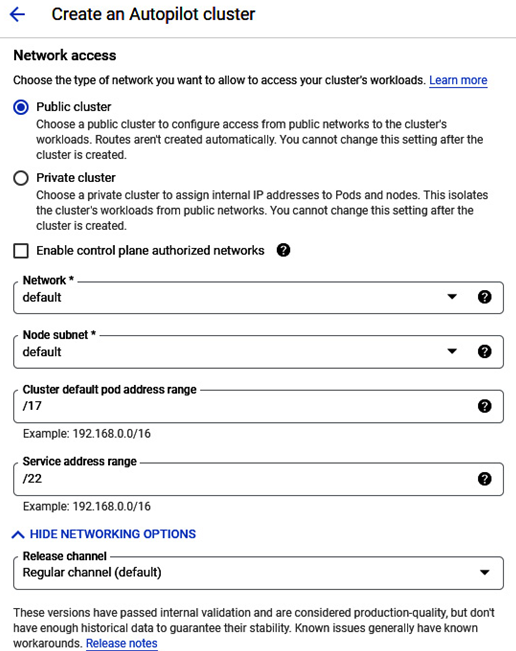
Task: Click the Cluster default pod address range field
Action: [x=259, y=406]
